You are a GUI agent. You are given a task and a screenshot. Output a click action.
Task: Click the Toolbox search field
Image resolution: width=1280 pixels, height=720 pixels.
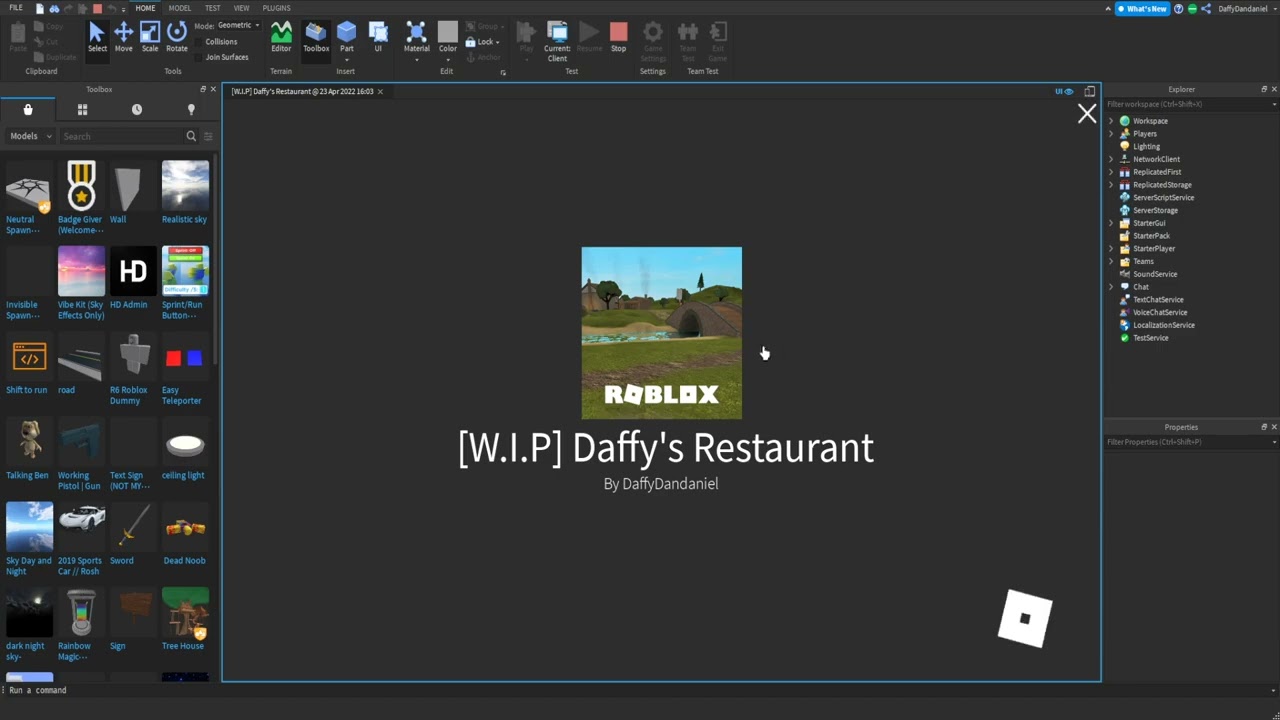point(122,136)
